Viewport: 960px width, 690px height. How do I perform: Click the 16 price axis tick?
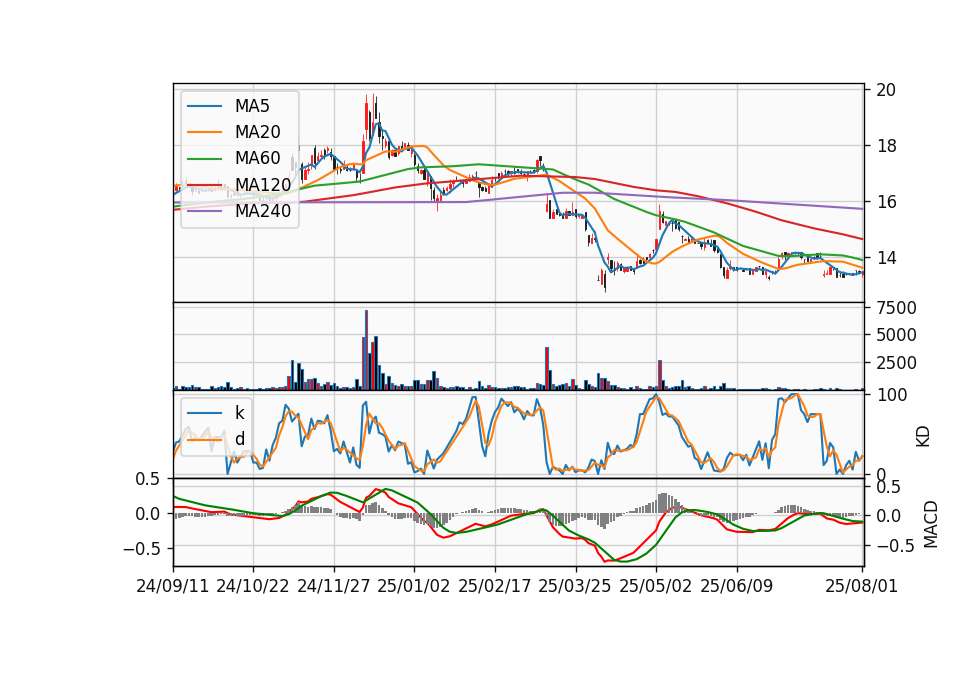coord(886,202)
